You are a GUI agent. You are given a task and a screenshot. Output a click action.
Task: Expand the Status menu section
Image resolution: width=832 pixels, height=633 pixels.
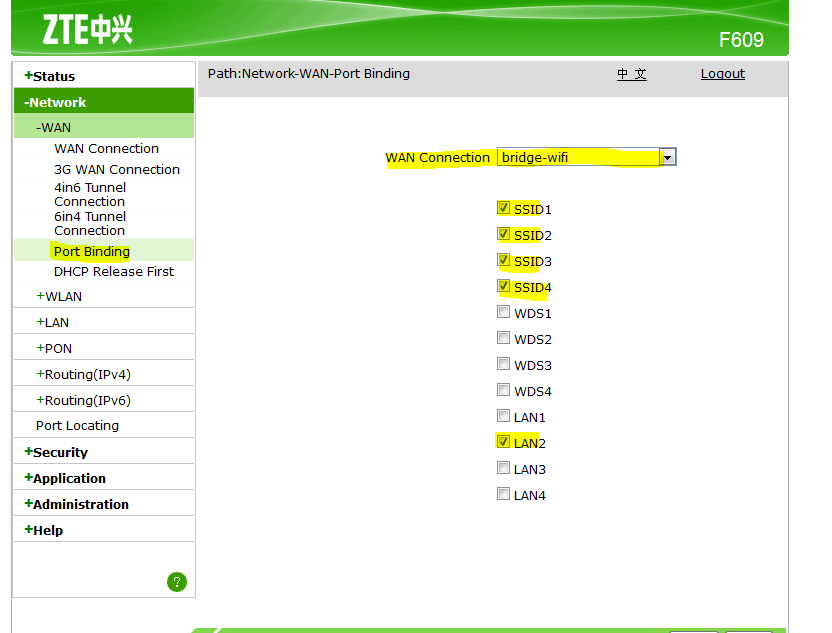point(50,76)
